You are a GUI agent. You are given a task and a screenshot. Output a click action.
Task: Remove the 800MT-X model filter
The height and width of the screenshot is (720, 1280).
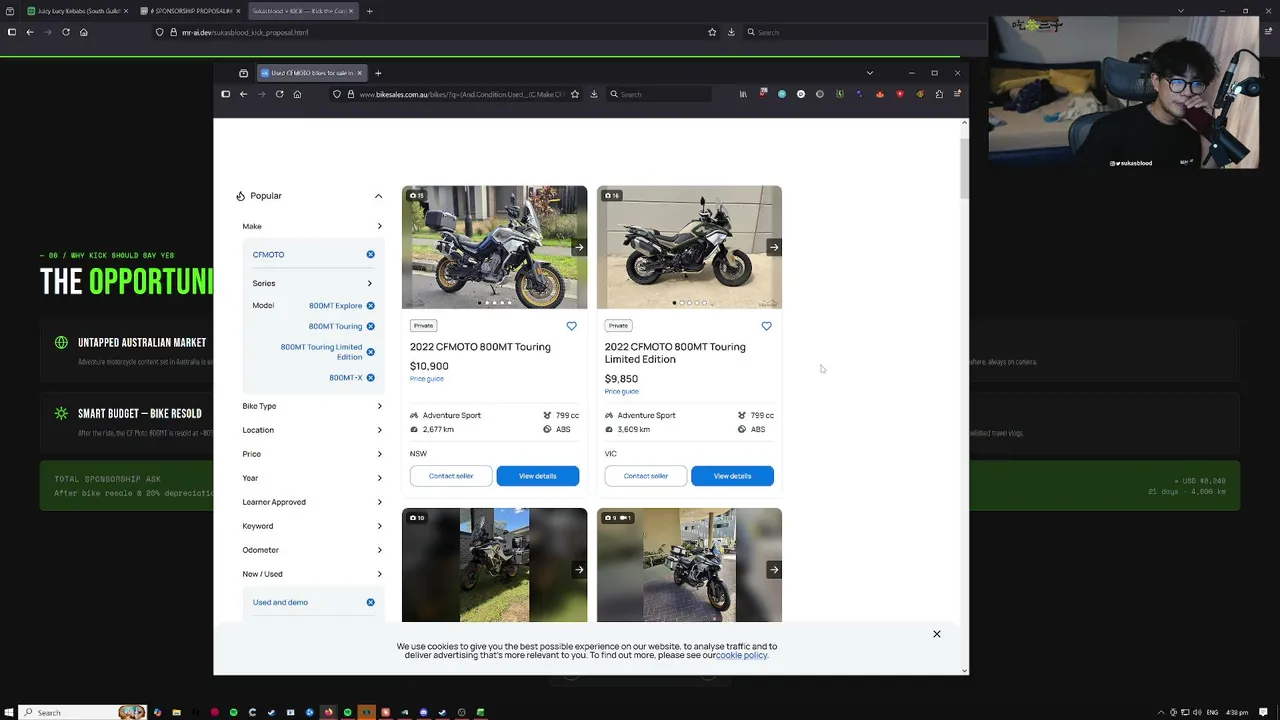coord(370,378)
